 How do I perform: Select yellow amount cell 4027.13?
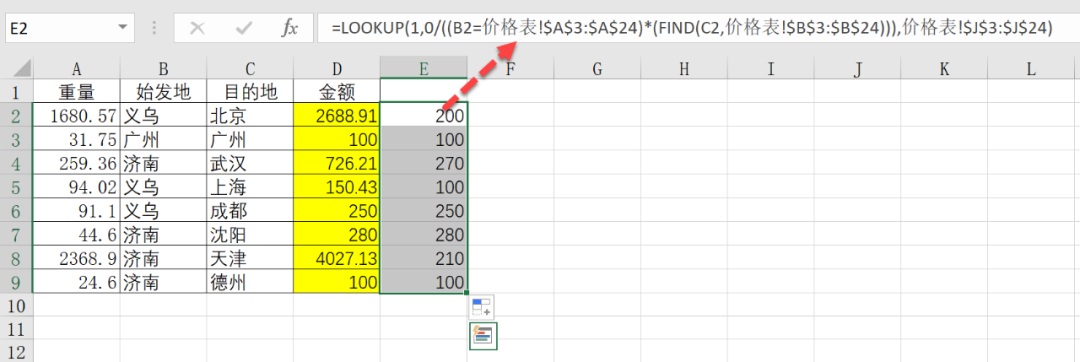(336, 257)
